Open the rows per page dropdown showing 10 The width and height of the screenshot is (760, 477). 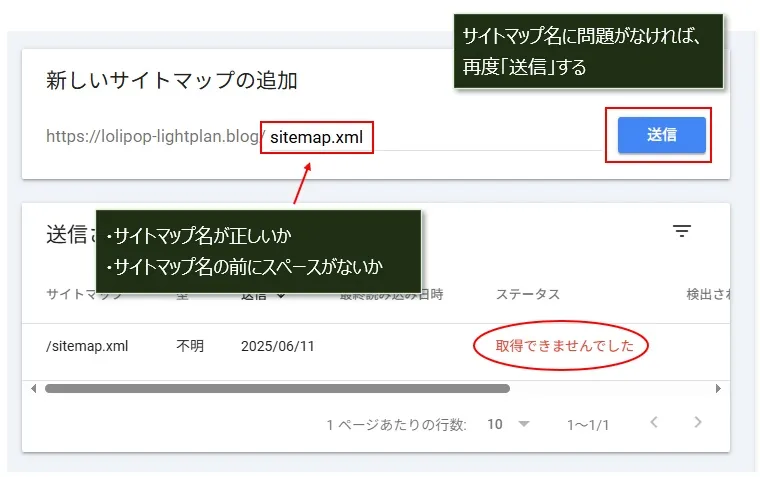pos(508,424)
